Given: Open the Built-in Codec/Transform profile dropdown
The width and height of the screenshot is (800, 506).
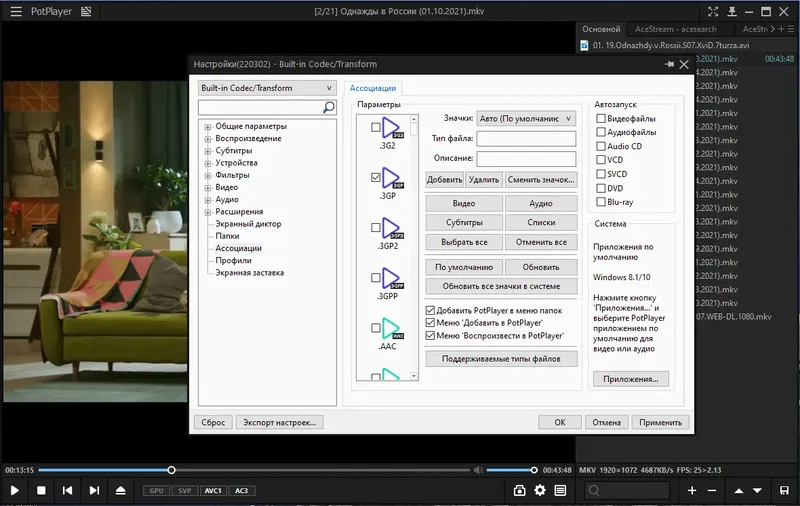Looking at the screenshot, I should pos(267,88).
